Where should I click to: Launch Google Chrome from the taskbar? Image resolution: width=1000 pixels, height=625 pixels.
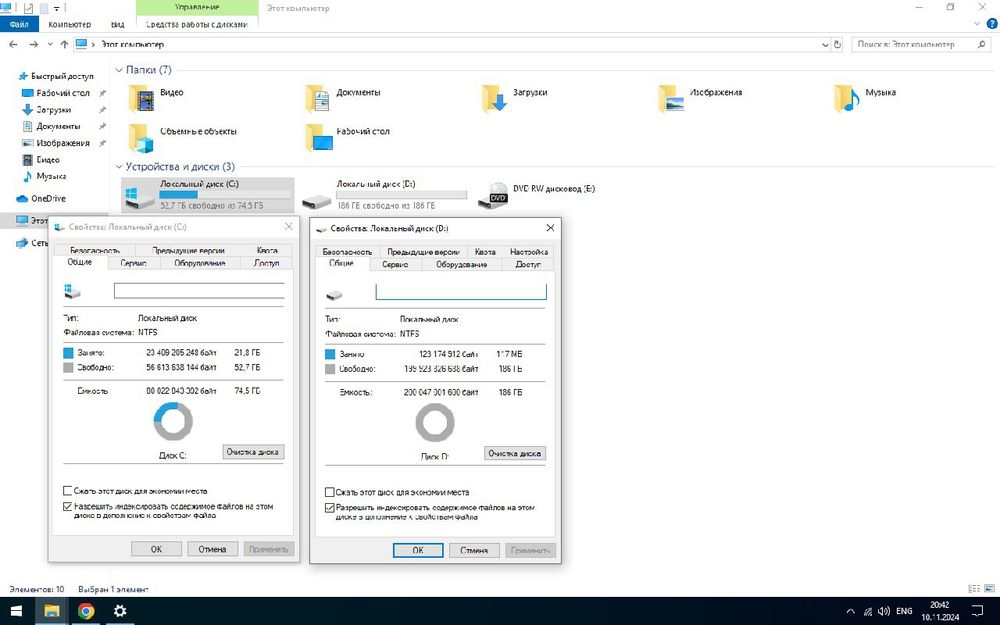(85, 611)
